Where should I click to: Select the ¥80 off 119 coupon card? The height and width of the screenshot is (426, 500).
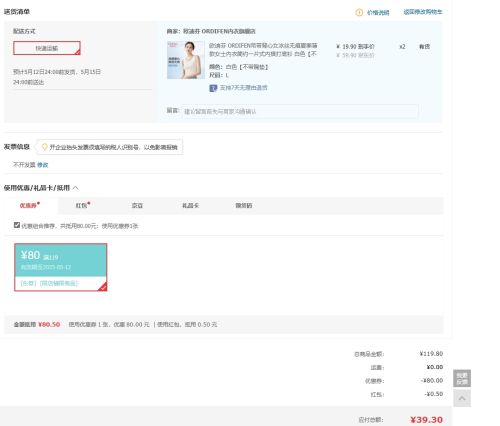[x=61, y=267]
